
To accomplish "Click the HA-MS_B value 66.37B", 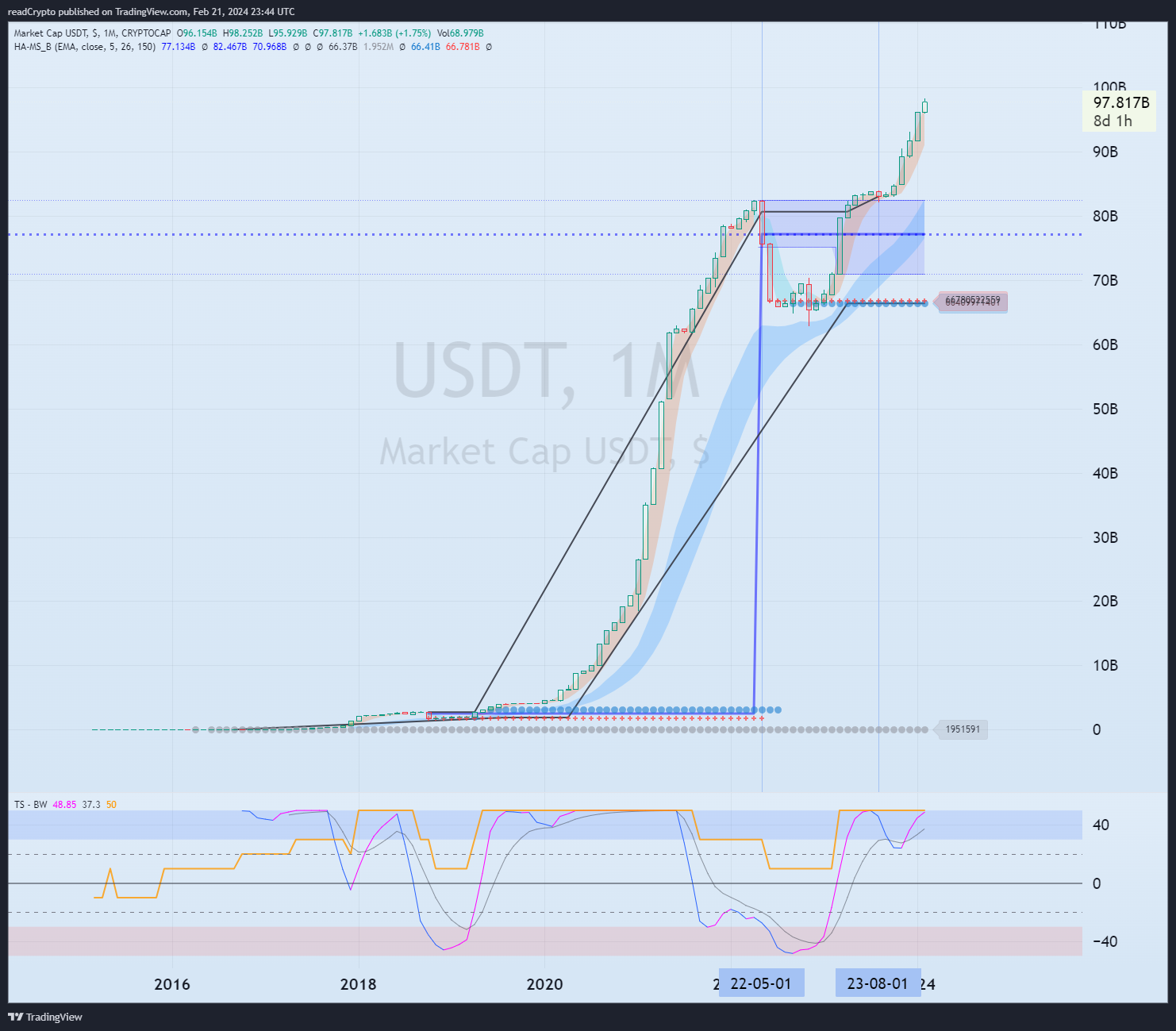I will pyautogui.click(x=343, y=47).
